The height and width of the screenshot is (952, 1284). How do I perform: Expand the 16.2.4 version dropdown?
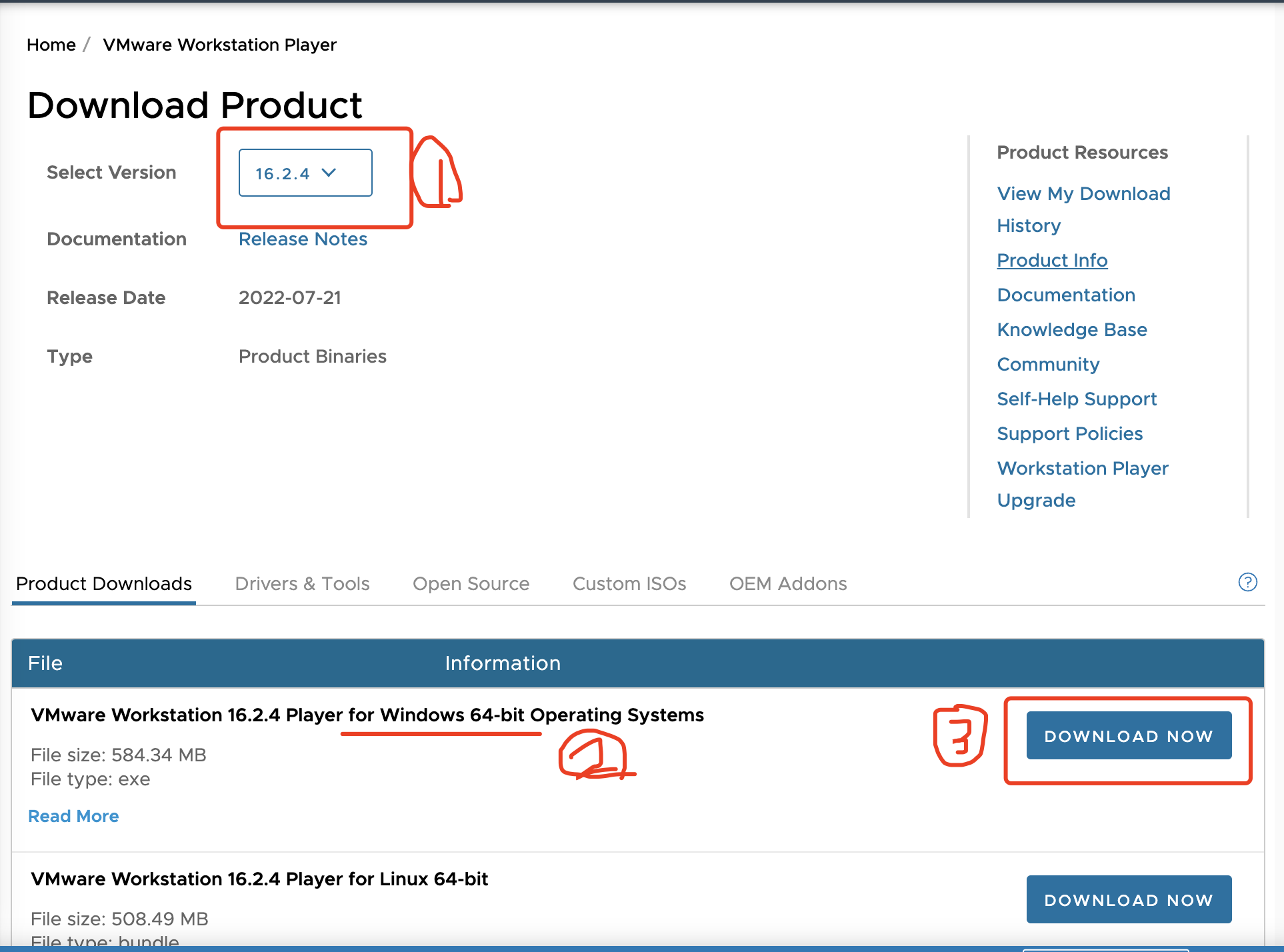click(x=305, y=173)
